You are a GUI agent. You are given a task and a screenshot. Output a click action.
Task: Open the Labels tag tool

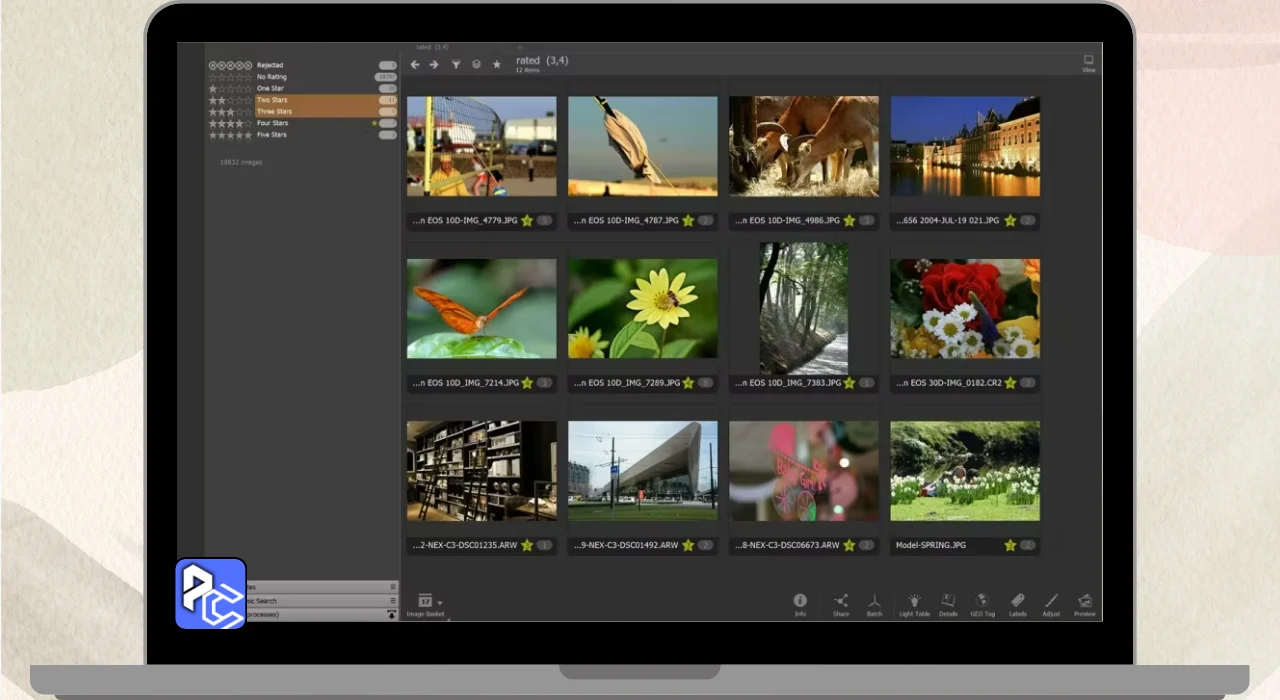click(1017, 602)
